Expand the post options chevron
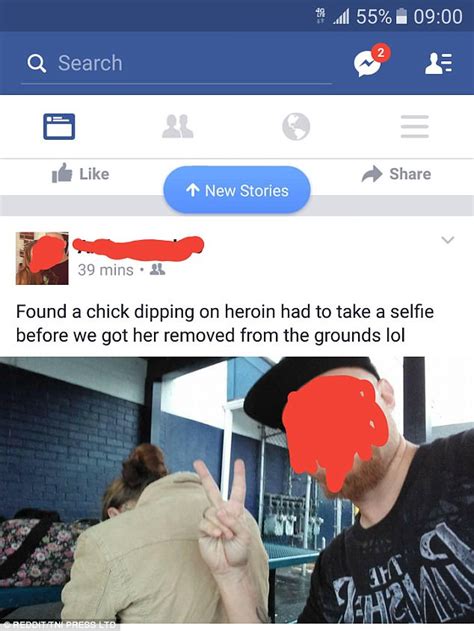This screenshot has width=474, height=631. (447, 240)
